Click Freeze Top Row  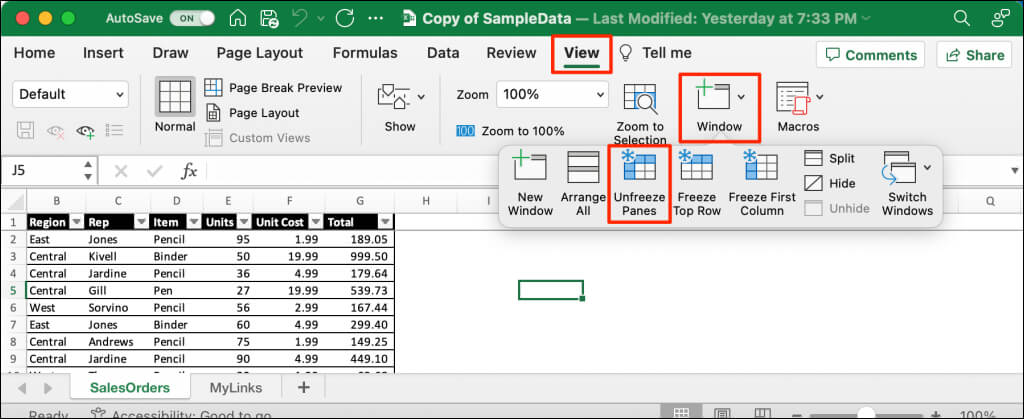coord(697,183)
